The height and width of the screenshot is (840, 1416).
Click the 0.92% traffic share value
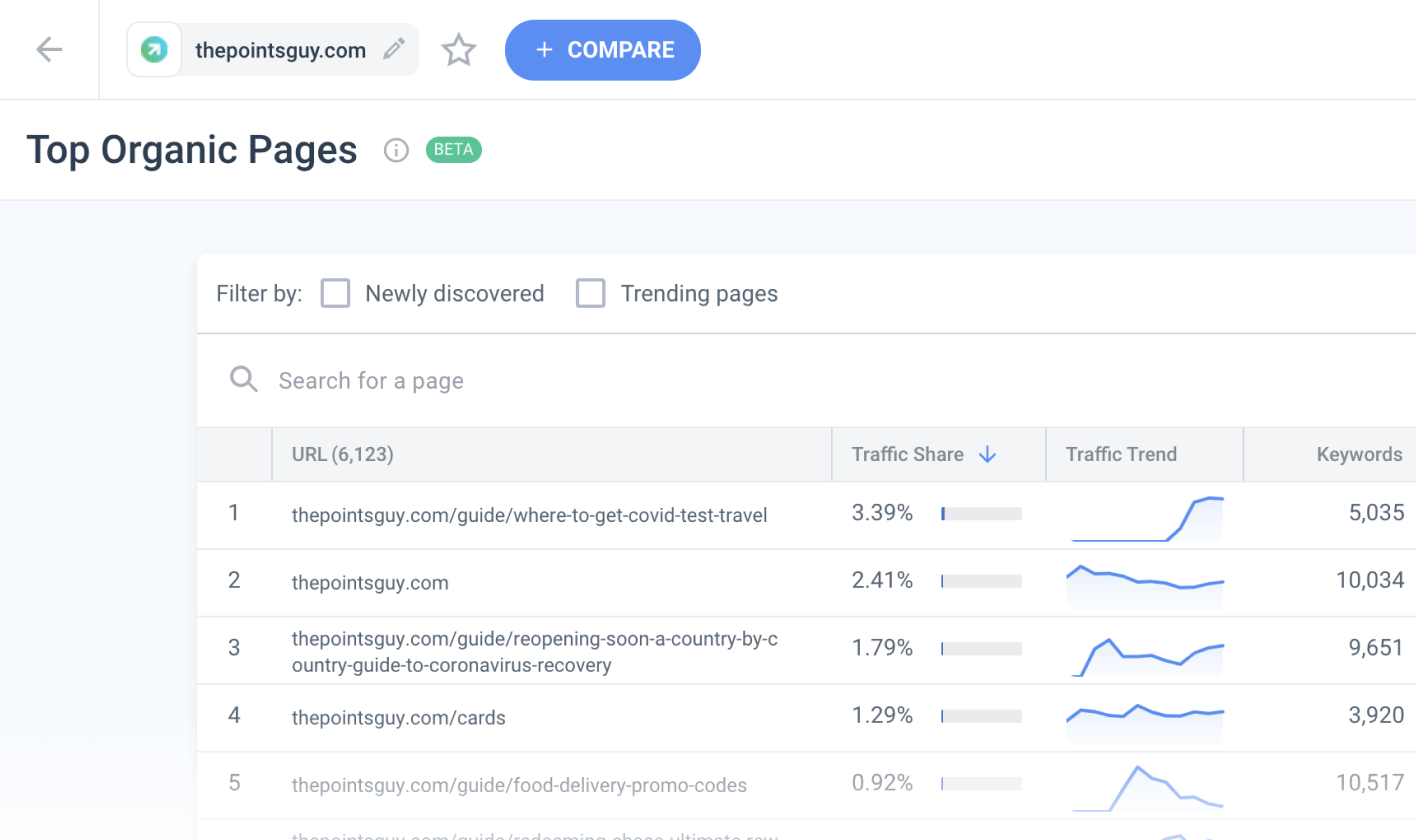[x=882, y=783]
